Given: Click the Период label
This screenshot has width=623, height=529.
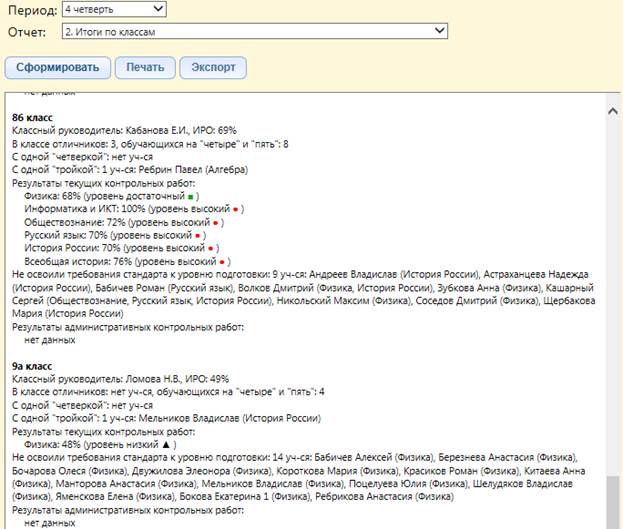Looking at the screenshot, I should pos(33,10).
